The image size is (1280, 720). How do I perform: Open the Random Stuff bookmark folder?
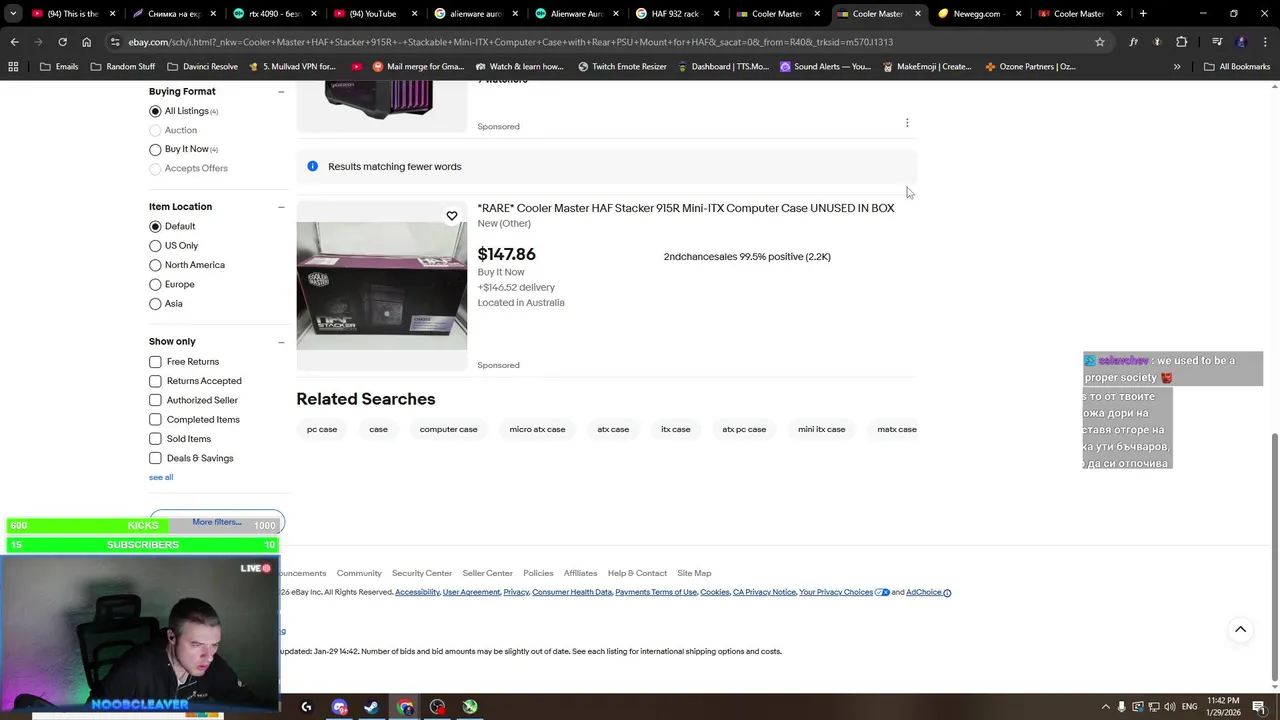pos(122,67)
